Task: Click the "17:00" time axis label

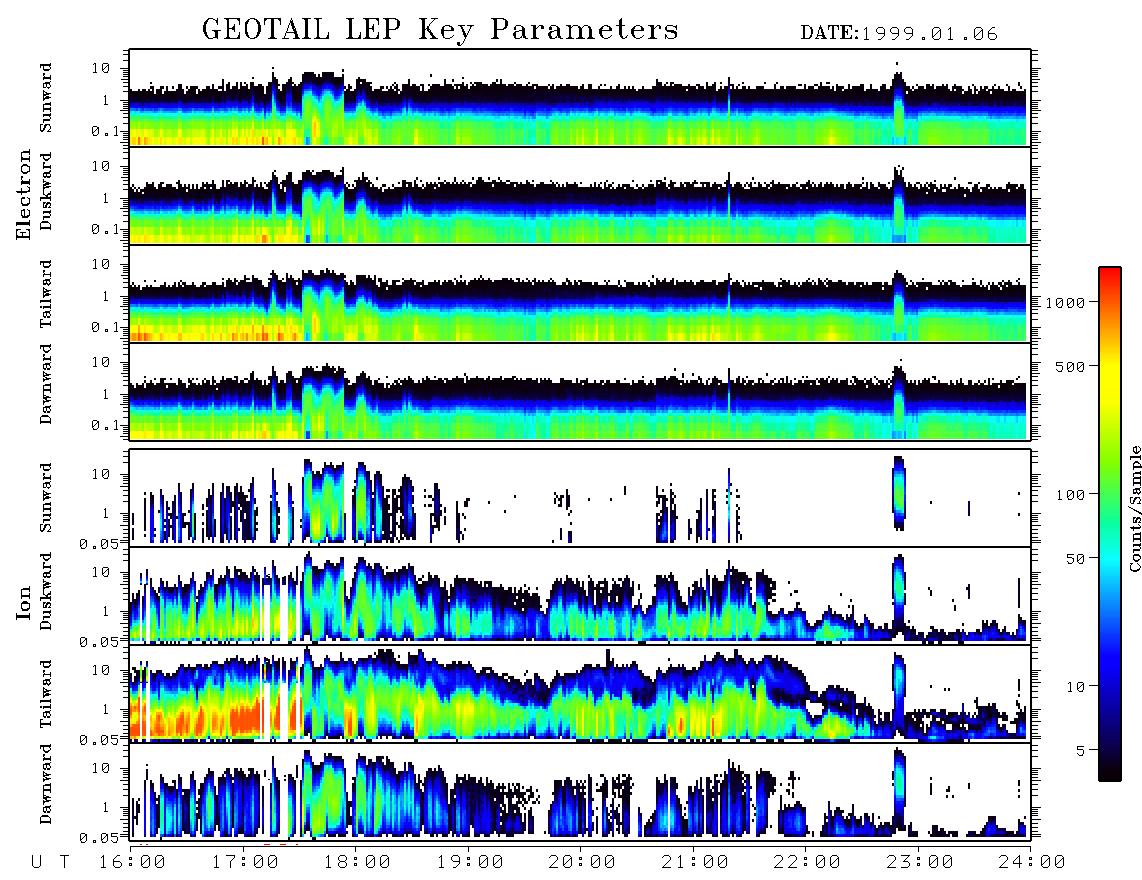Action: click(245, 862)
